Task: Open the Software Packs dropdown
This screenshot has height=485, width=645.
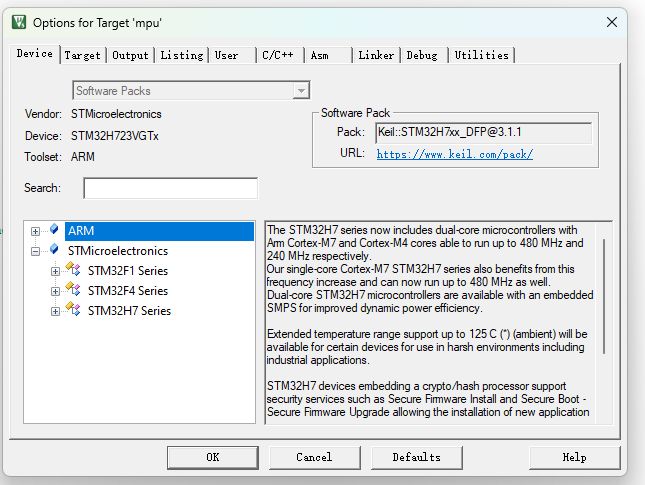Action: pos(301,91)
